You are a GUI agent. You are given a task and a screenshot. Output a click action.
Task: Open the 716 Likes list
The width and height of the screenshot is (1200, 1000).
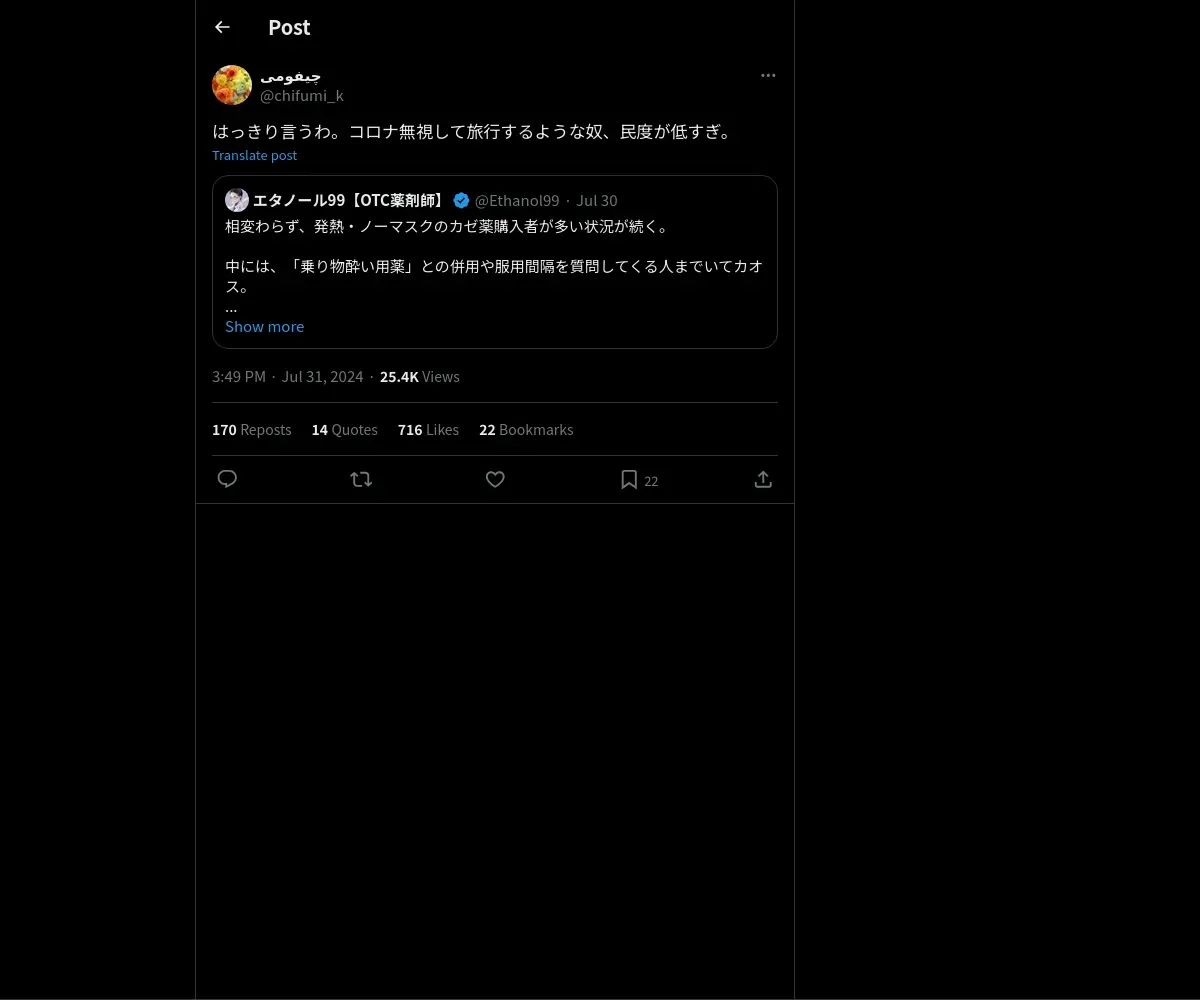(428, 429)
